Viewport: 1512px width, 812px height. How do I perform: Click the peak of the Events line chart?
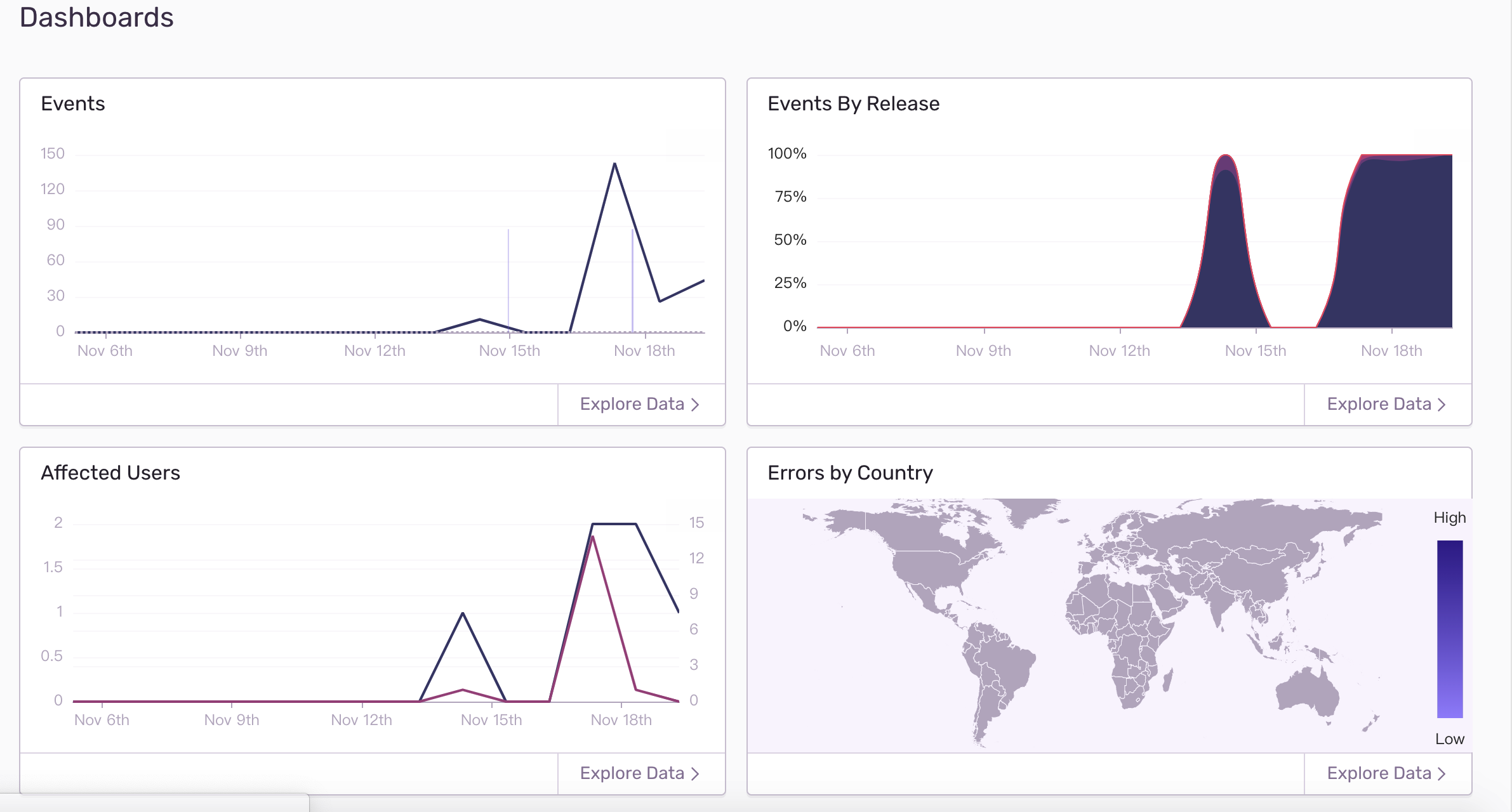614,164
